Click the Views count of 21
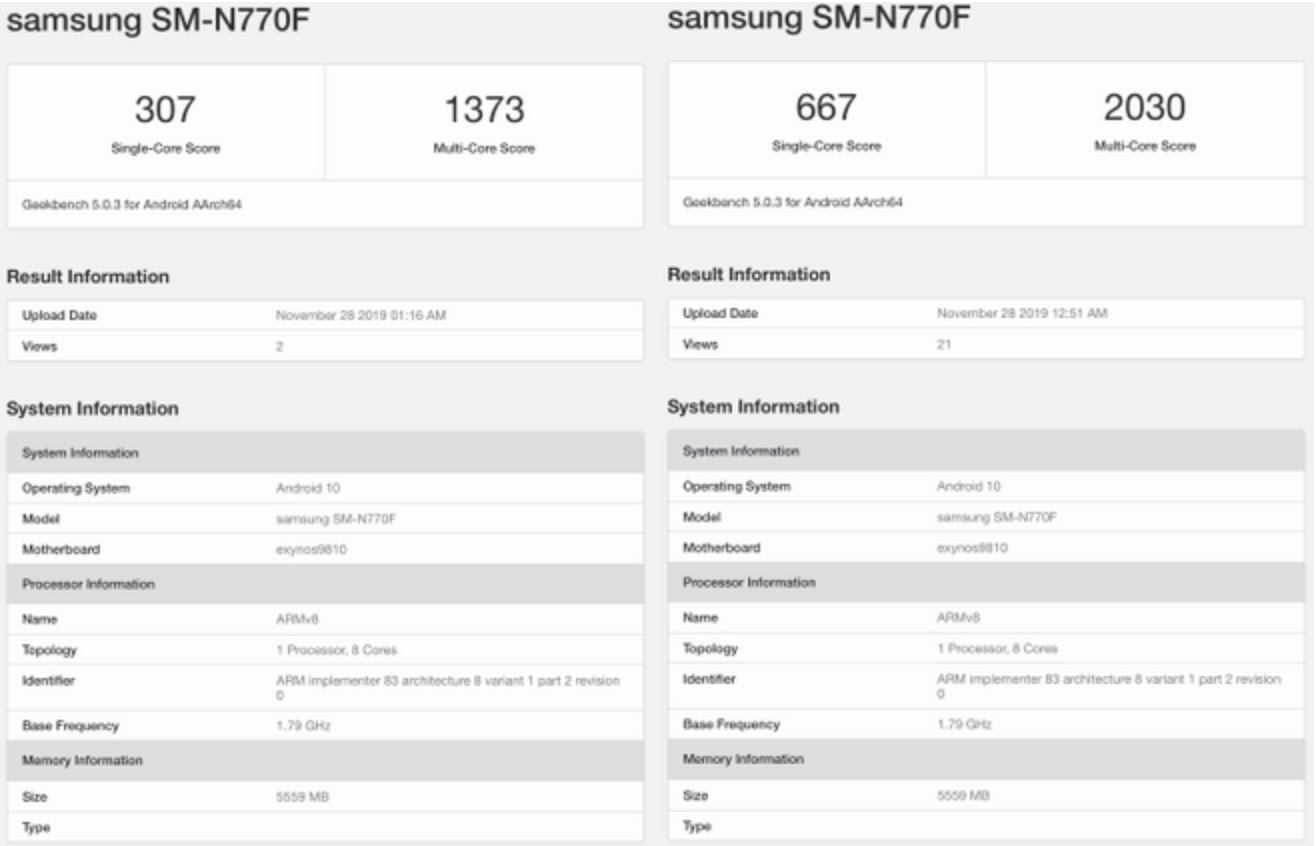This screenshot has height=846, width=1316. (x=943, y=344)
